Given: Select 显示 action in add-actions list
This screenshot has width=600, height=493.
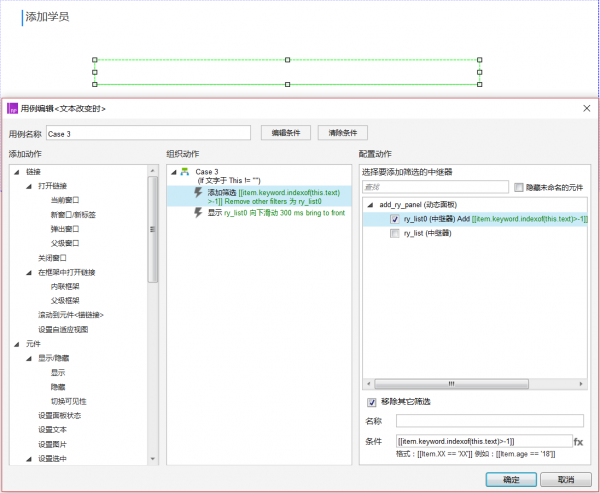Looking at the screenshot, I should click(58, 372).
